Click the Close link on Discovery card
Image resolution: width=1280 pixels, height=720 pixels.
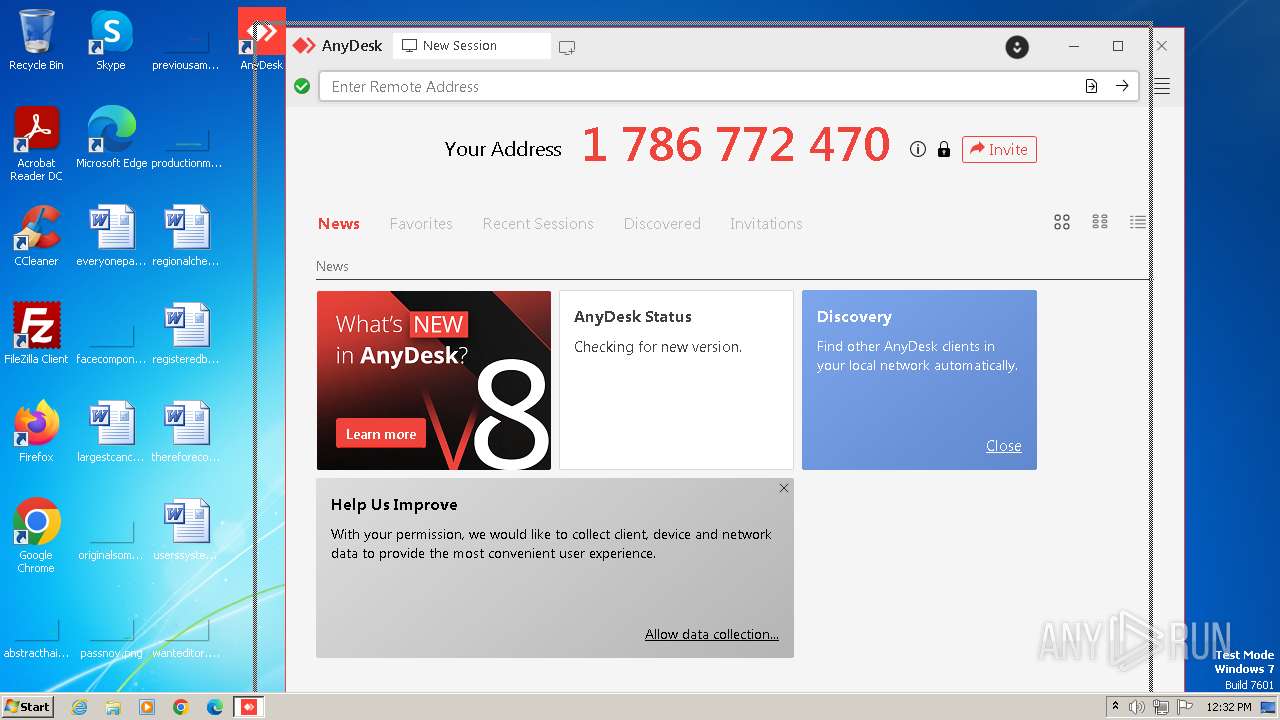pyautogui.click(x=1004, y=446)
